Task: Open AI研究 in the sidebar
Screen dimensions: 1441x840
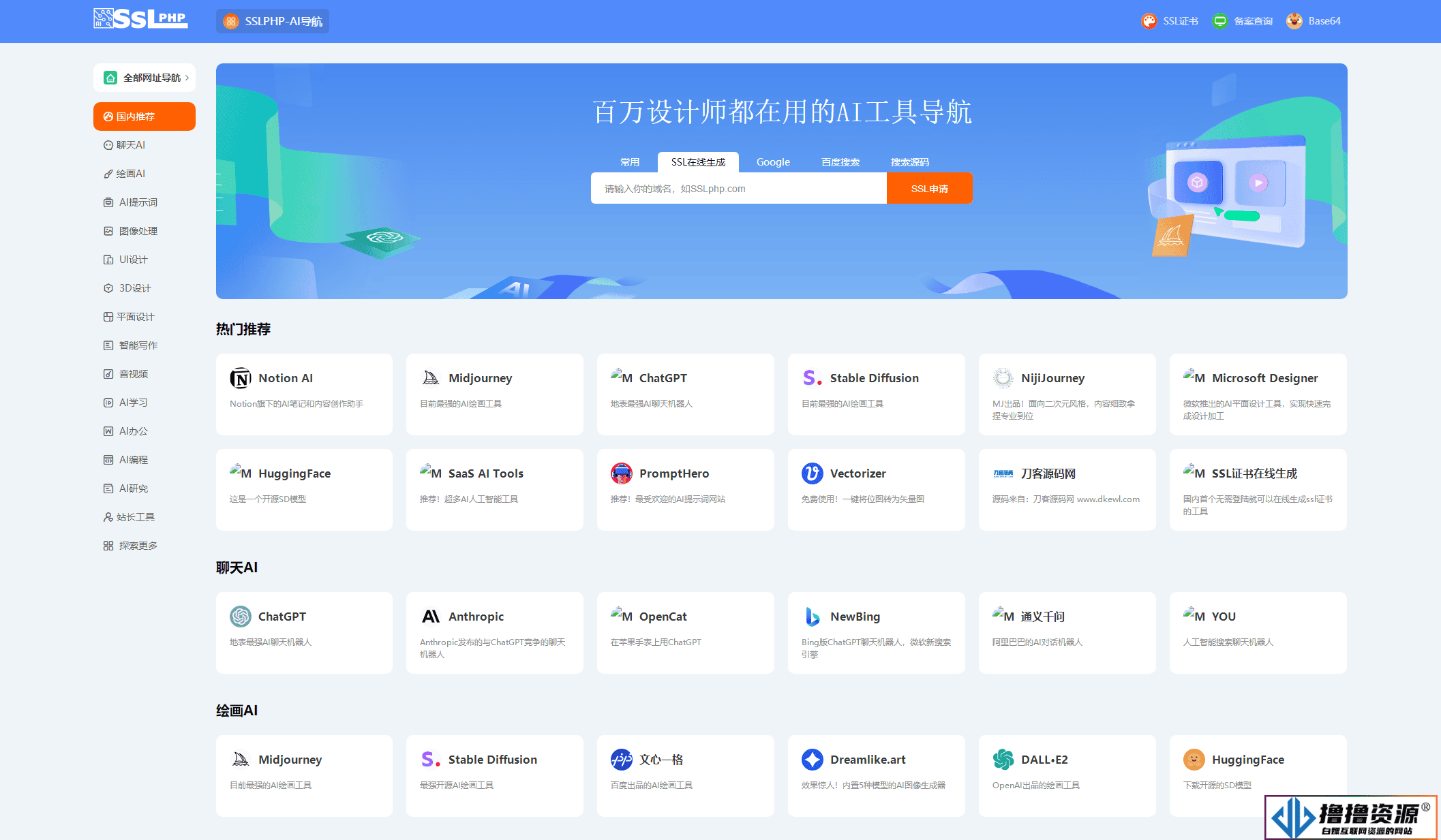Action: click(x=145, y=488)
